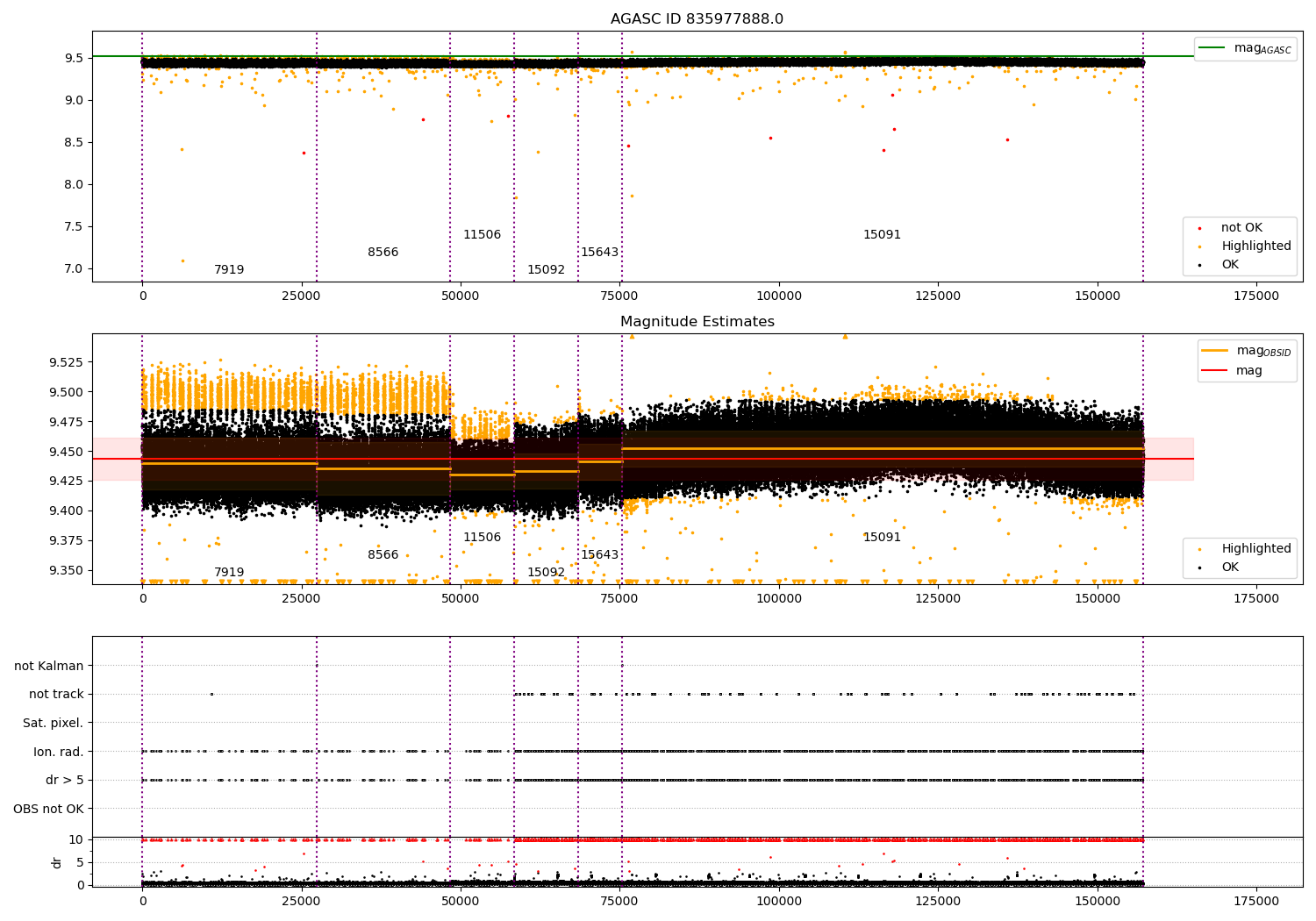
Task: Click x-tick 175000 on top plot
Action: pos(1256,296)
